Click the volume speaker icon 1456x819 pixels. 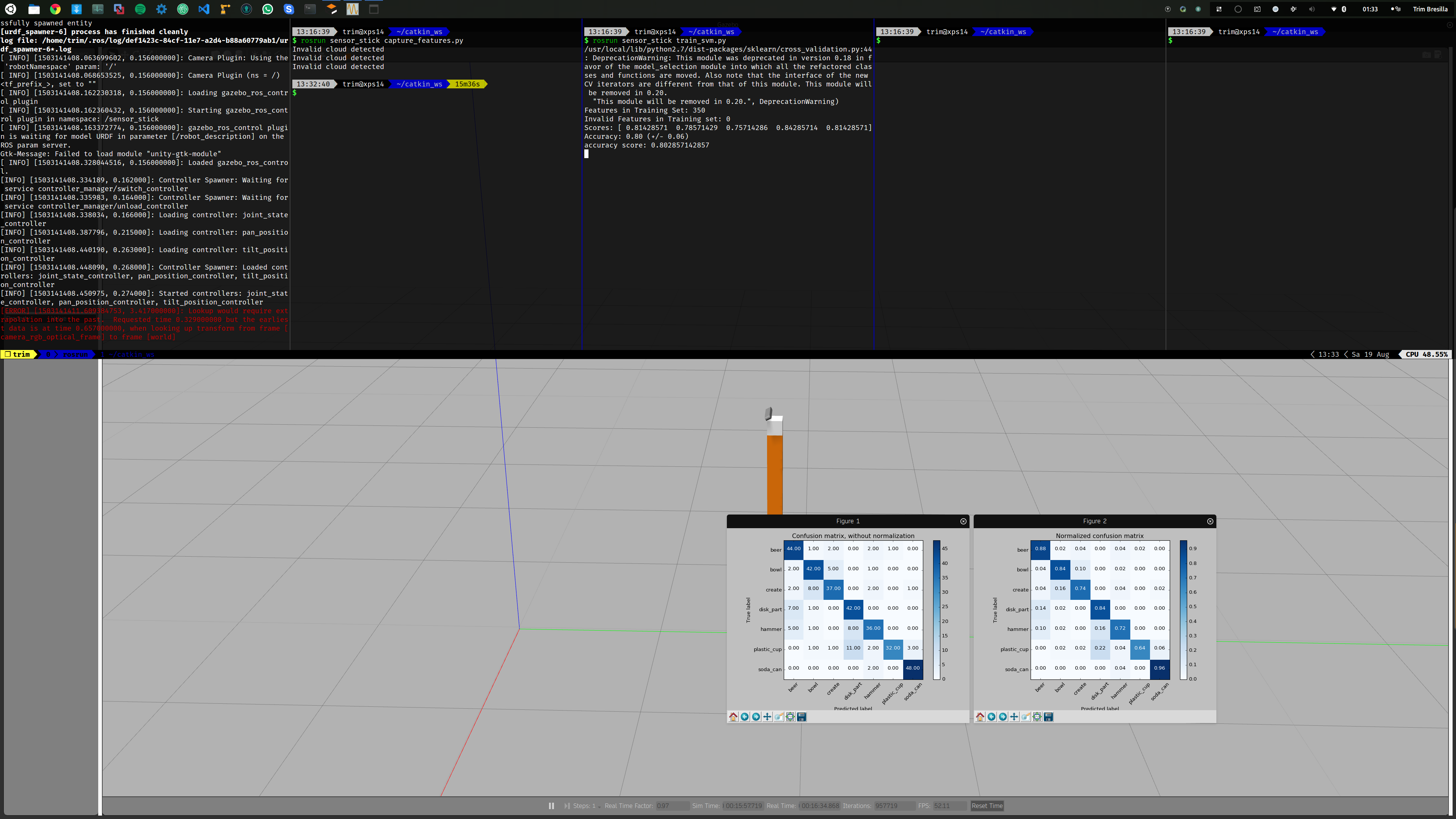pyautogui.click(x=1312, y=9)
